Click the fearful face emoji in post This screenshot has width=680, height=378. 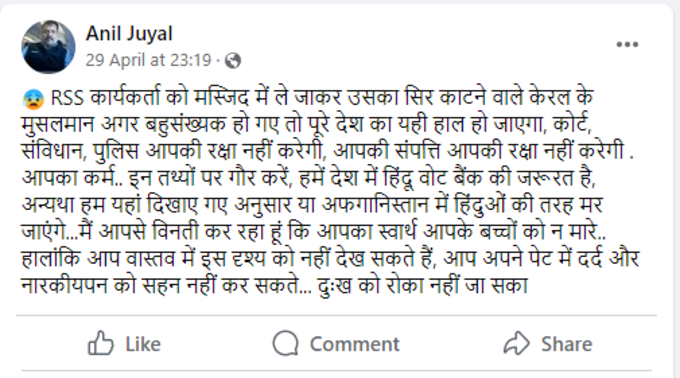[x=33, y=99]
